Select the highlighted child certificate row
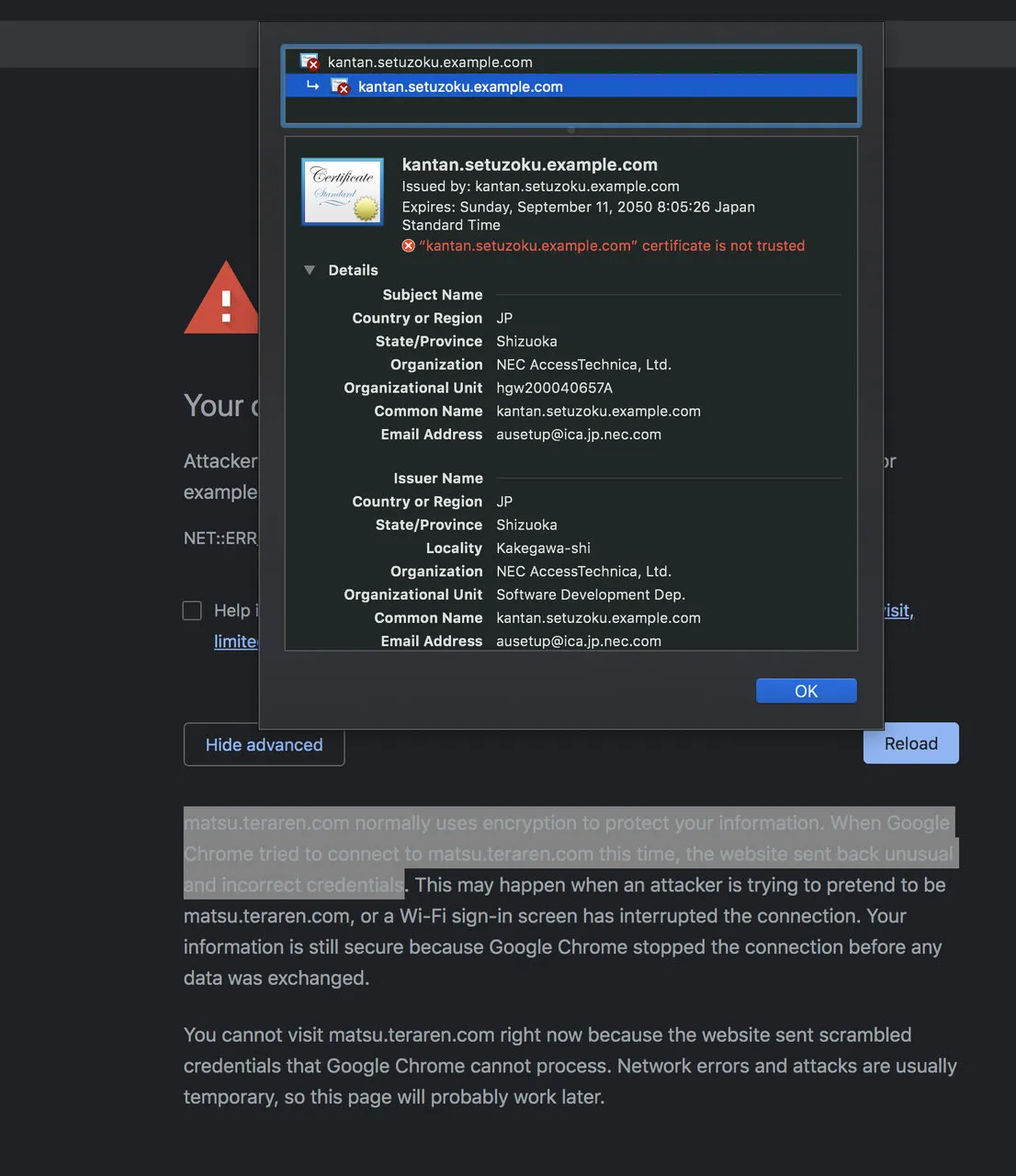Image resolution: width=1016 pixels, height=1176 pixels. click(x=570, y=86)
